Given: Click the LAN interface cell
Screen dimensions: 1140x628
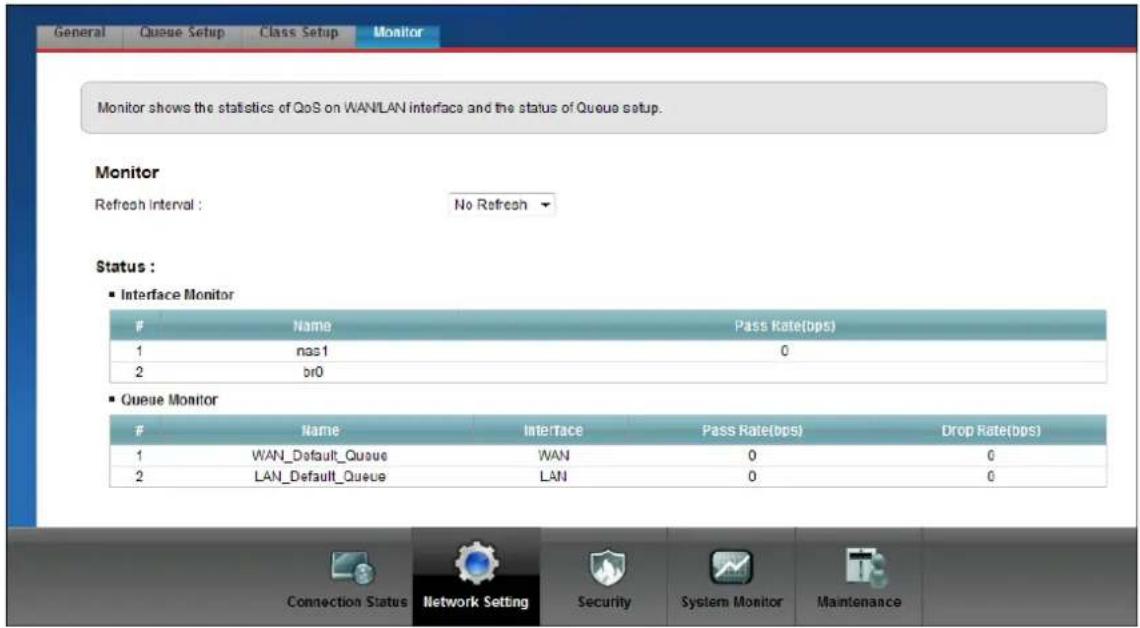Looking at the screenshot, I should [553, 477].
